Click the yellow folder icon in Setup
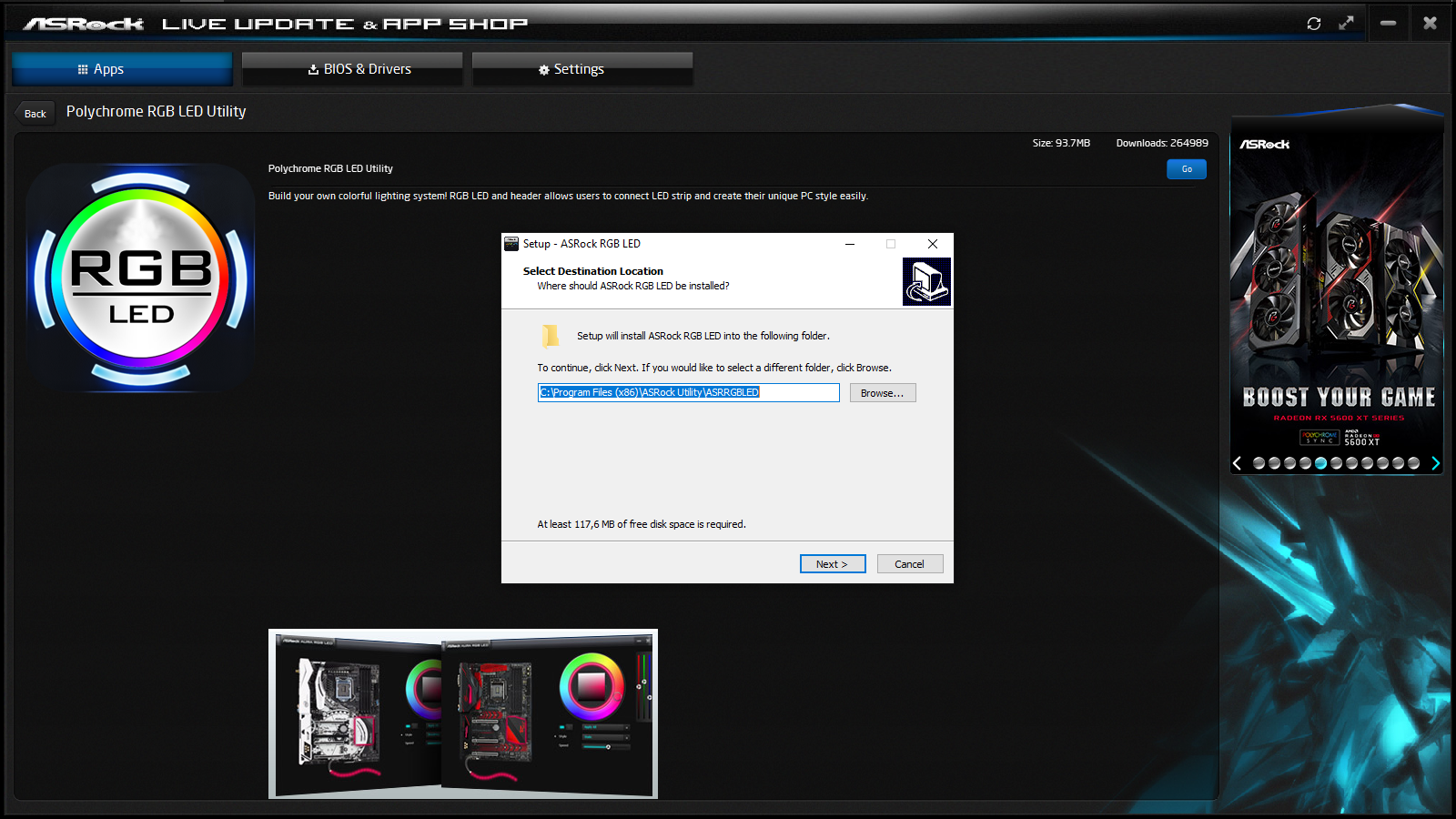Image resolution: width=1456 pixels, height=819 pixels. pyautogui.click(x=551, y=336)
